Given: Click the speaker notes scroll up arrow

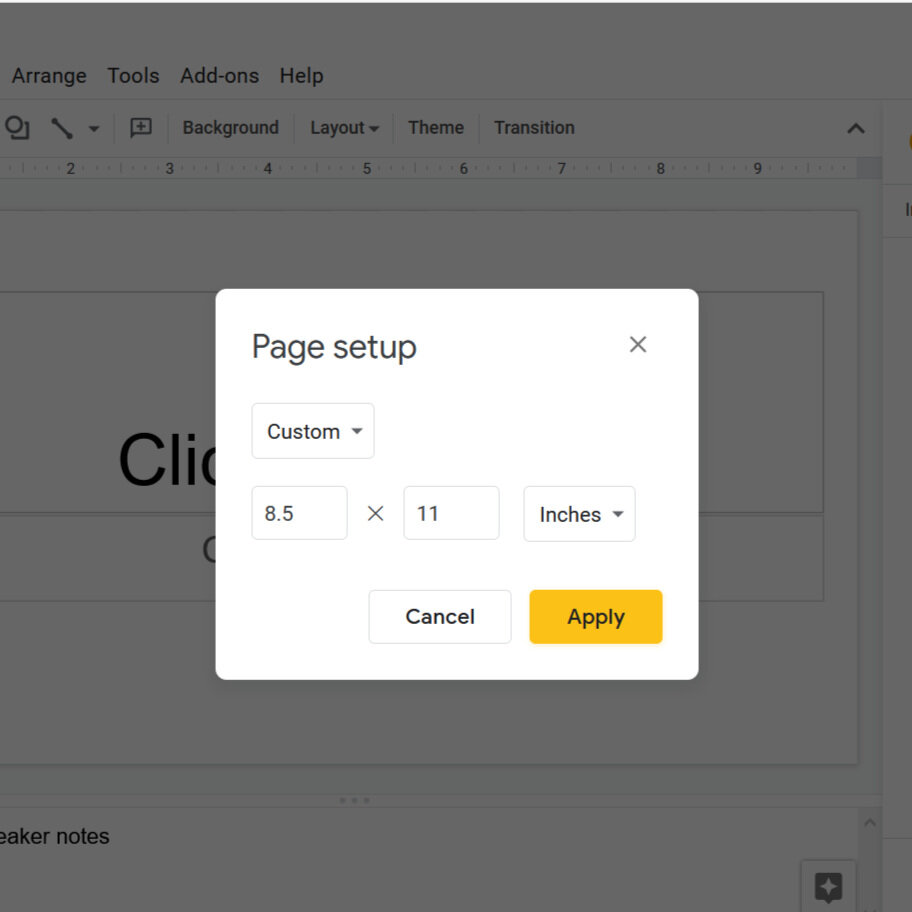Looking at the screenshot, I should (x=870, y=822).
